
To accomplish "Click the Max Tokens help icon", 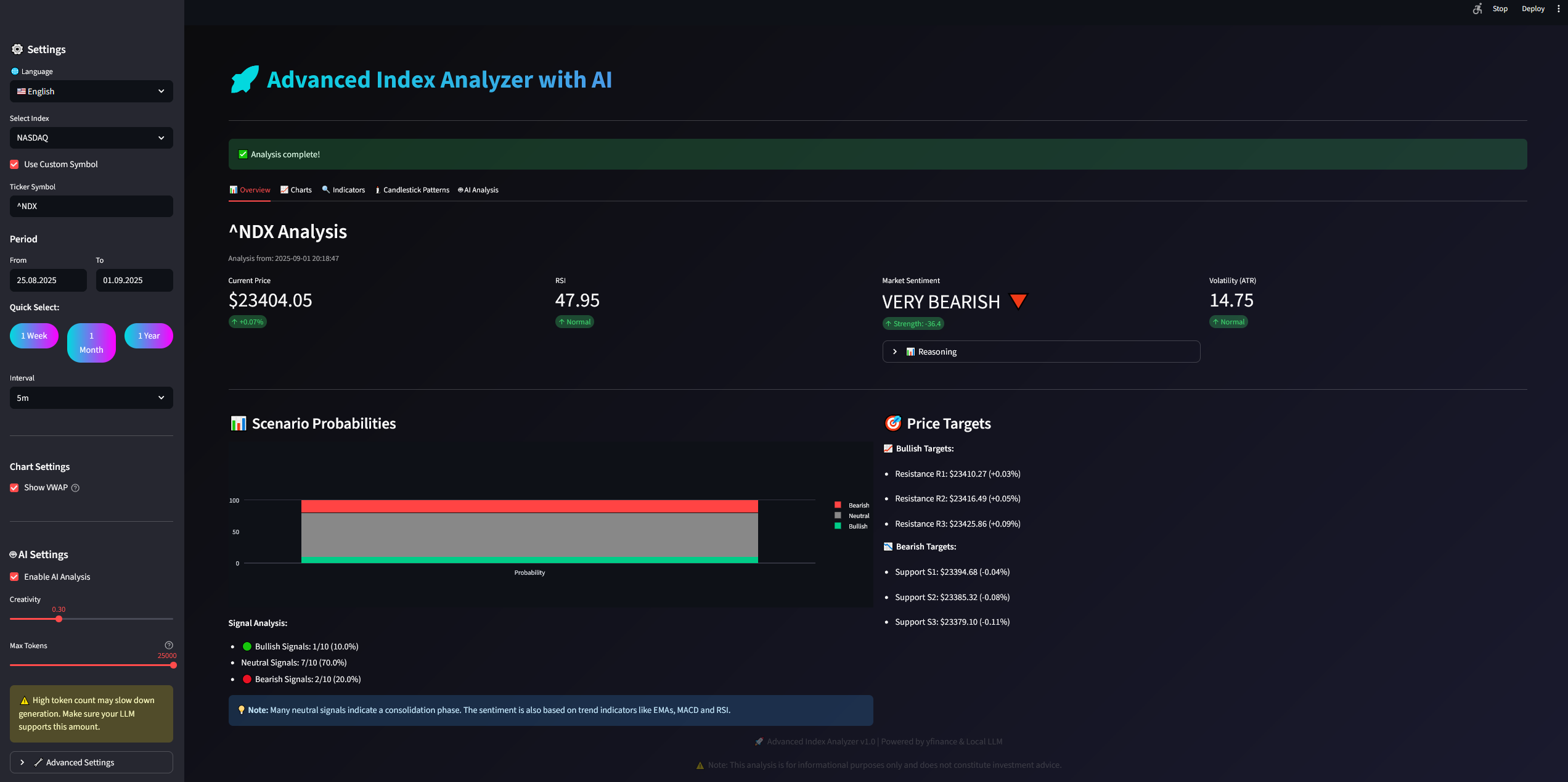I will coord(169,645).
